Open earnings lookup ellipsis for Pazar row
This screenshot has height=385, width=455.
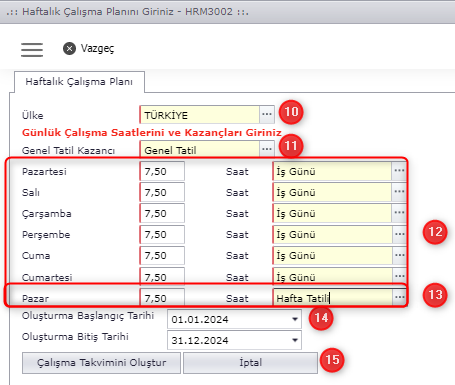(x=399, y=297)
